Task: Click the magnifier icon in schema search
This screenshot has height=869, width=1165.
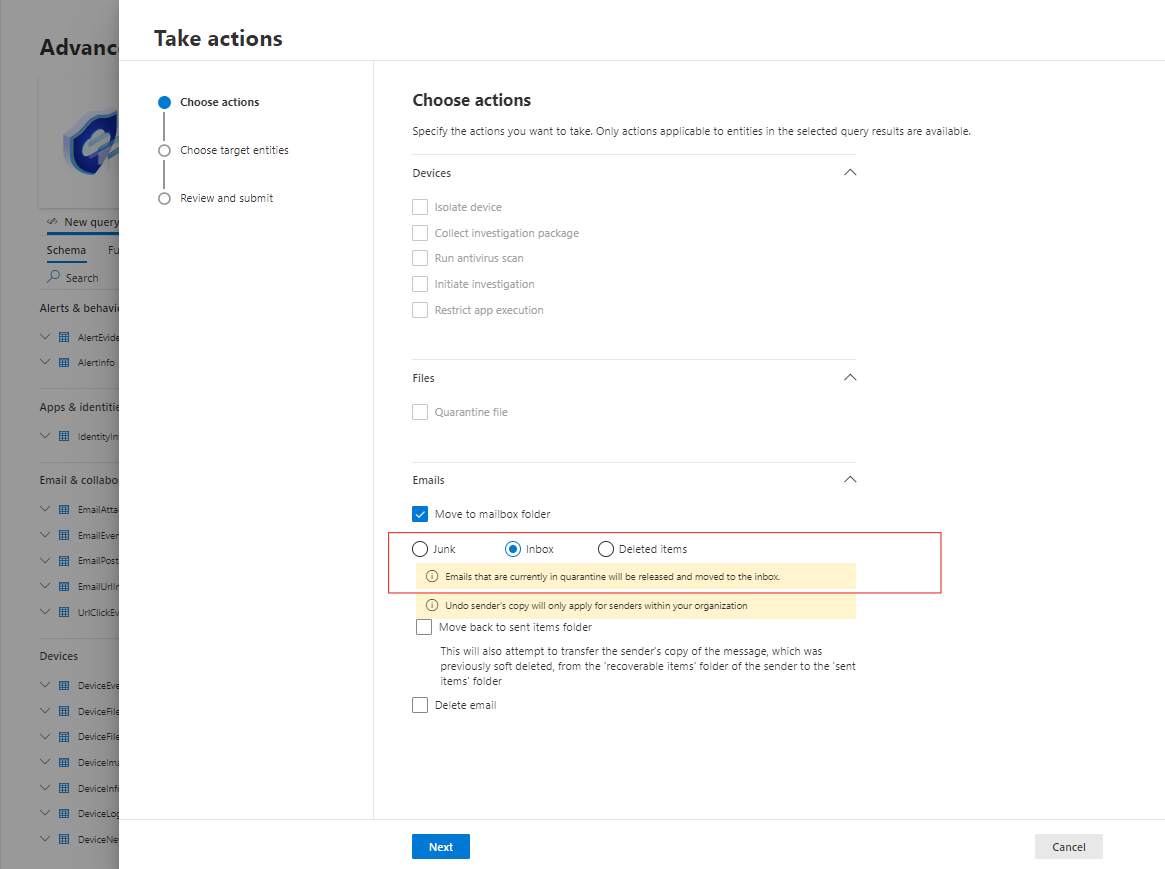Action: (54, 277)
